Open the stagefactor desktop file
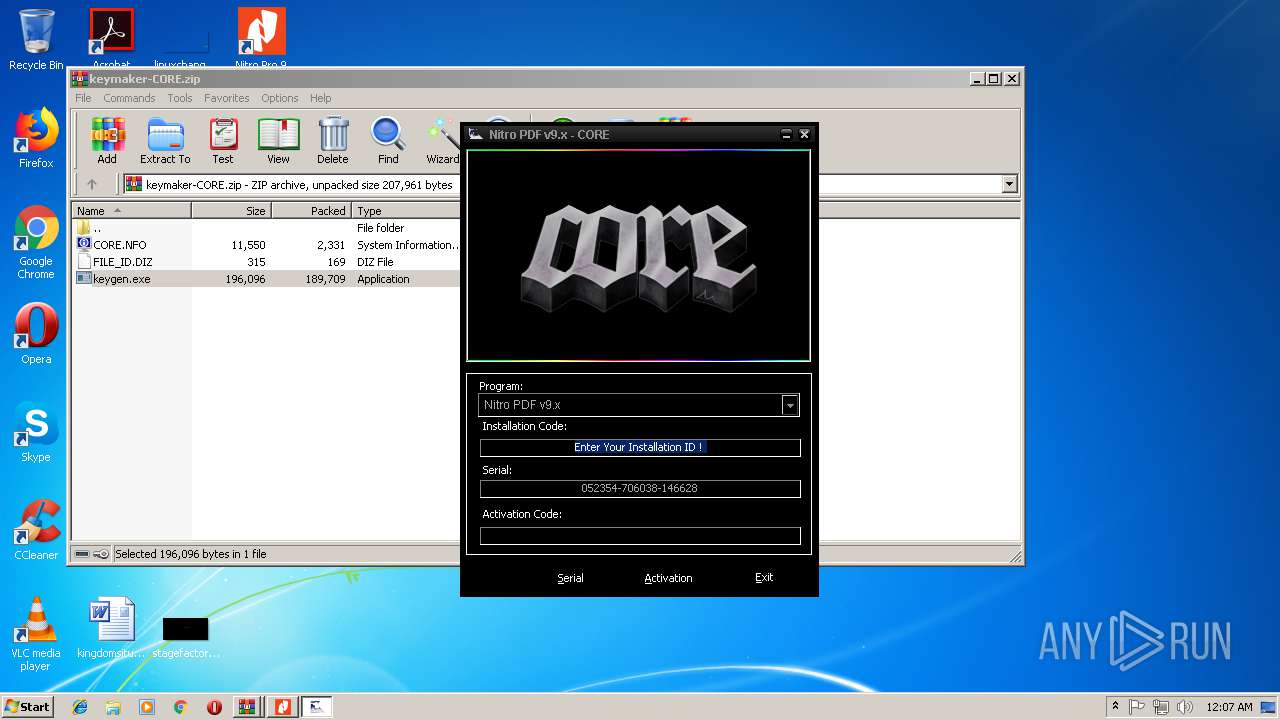The width and height of the screenshot is (1280, 720). [x=185, y=635]
